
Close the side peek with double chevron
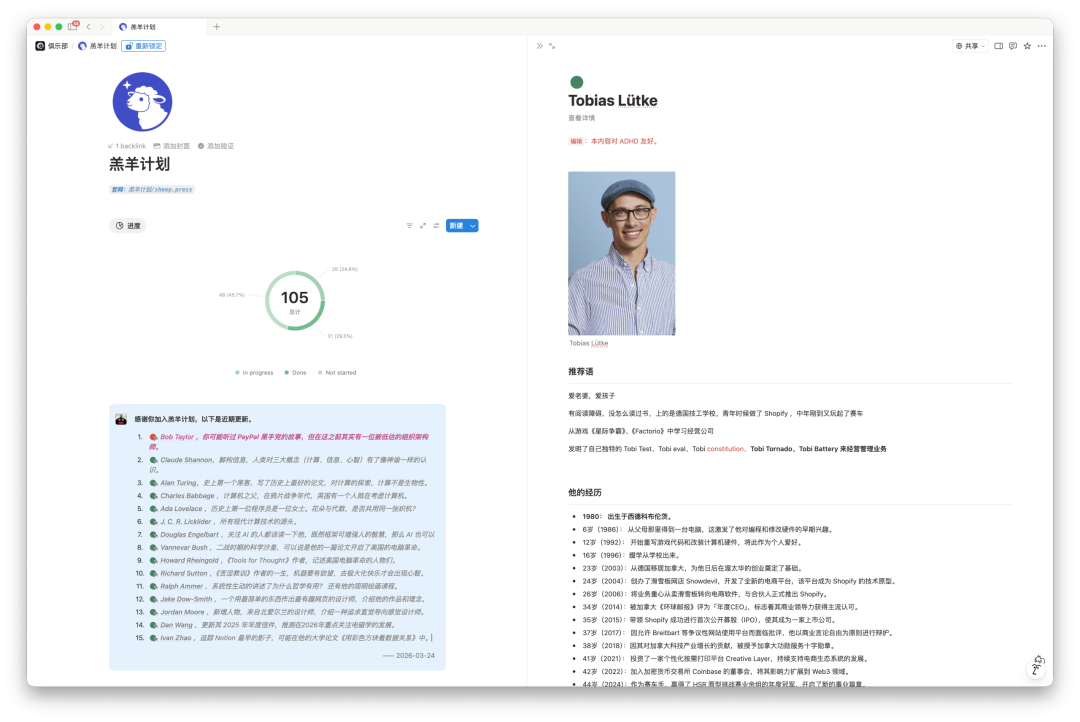[539, 46]
